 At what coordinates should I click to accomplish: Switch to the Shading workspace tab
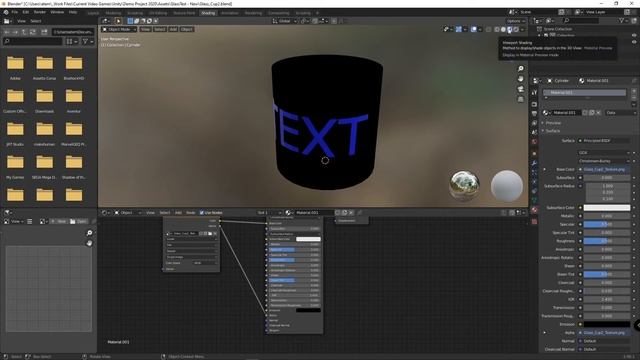(208, 13)
